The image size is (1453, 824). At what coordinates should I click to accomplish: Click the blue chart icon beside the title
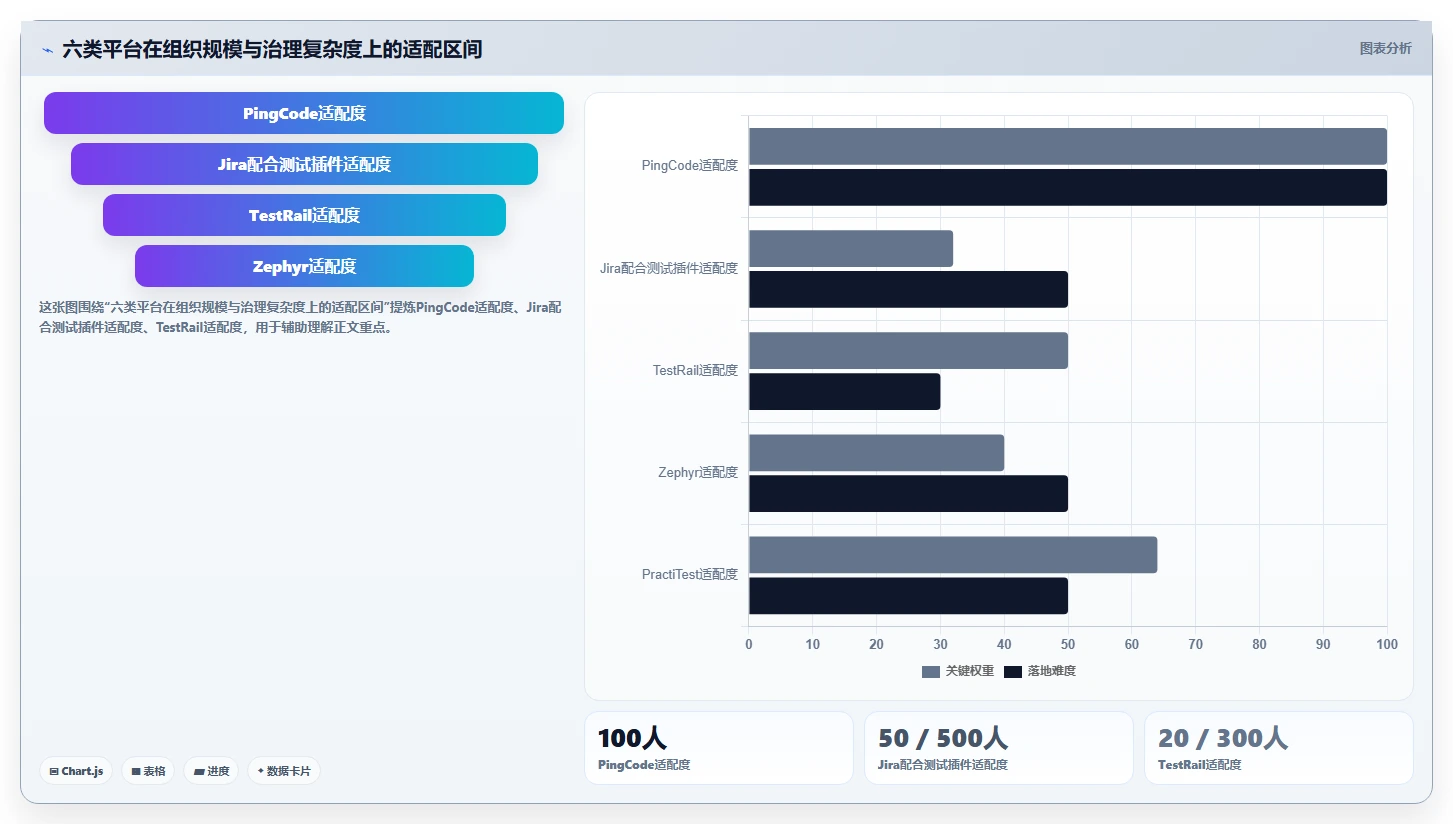(x=47, y=50)
